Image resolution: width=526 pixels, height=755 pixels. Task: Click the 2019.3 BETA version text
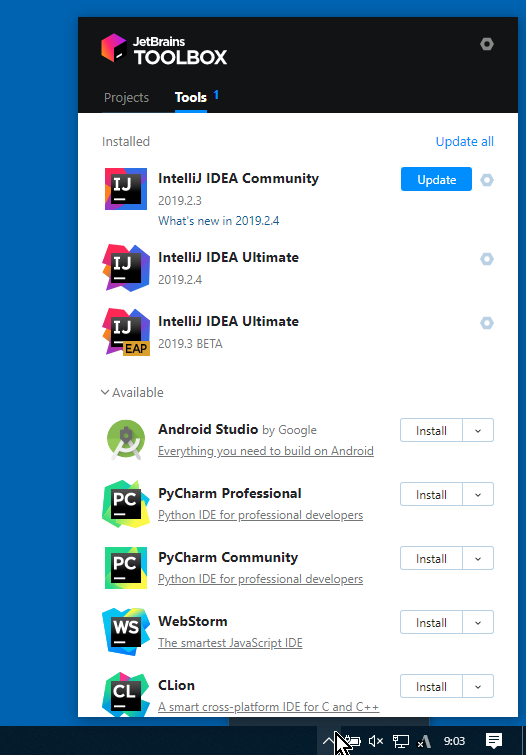[x=190, y=344]
